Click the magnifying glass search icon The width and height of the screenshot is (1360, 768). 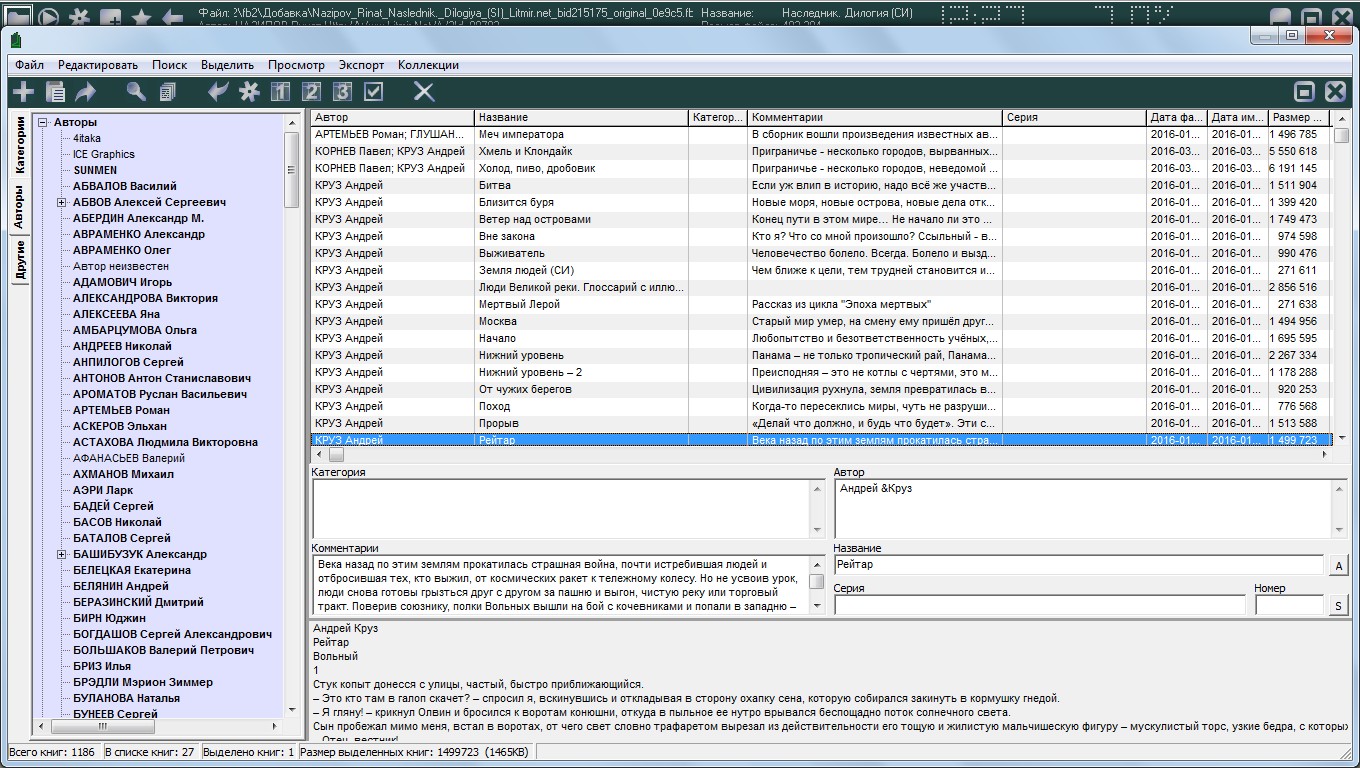point(136,92)
